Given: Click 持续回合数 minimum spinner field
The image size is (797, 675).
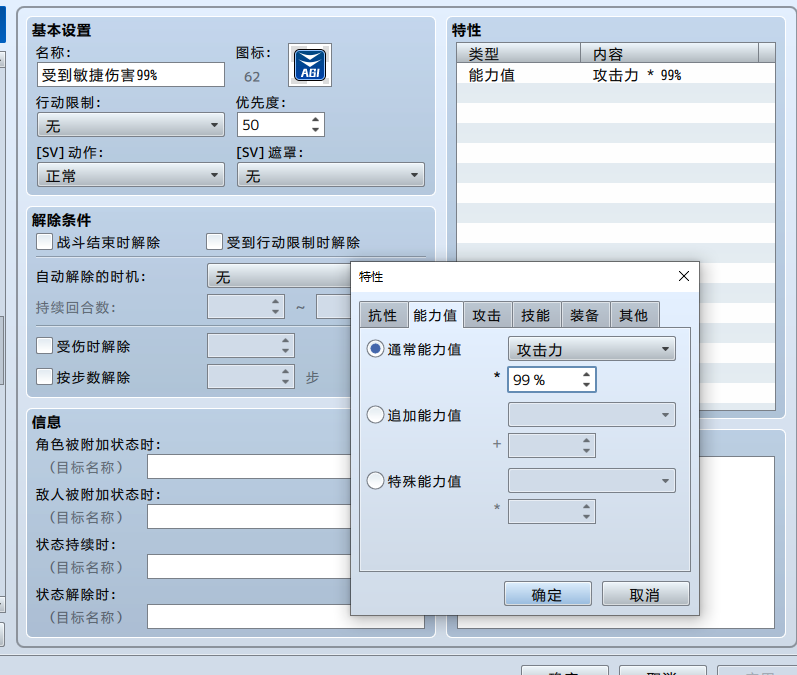Looking at the screenshot, I should click(x=246, y=306).
